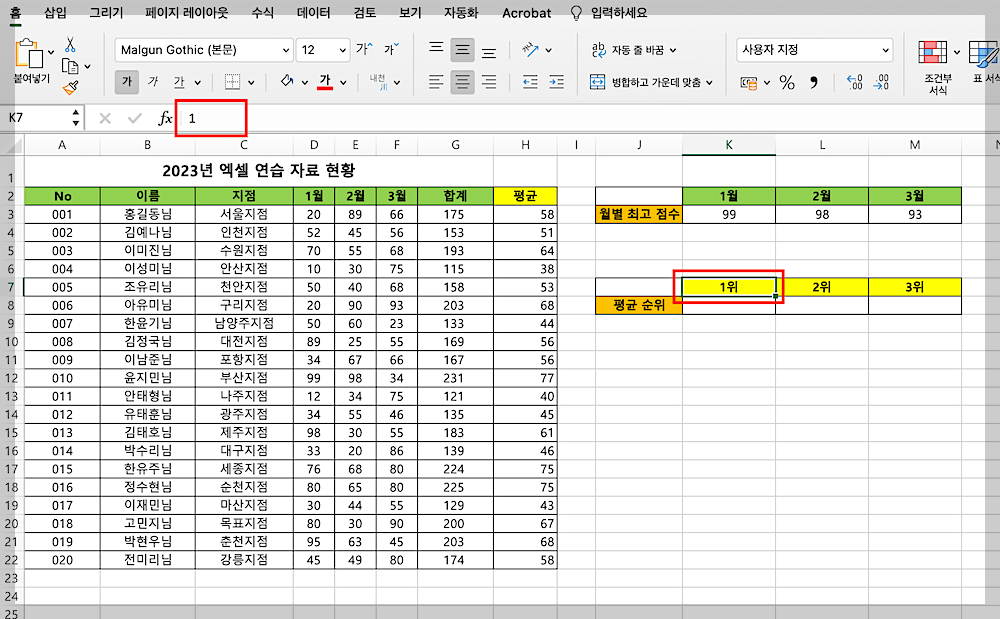Open merge options dropdown arrow
Image resolution: width=1000 pixels, height=619 pixels.
coord(709,82)
